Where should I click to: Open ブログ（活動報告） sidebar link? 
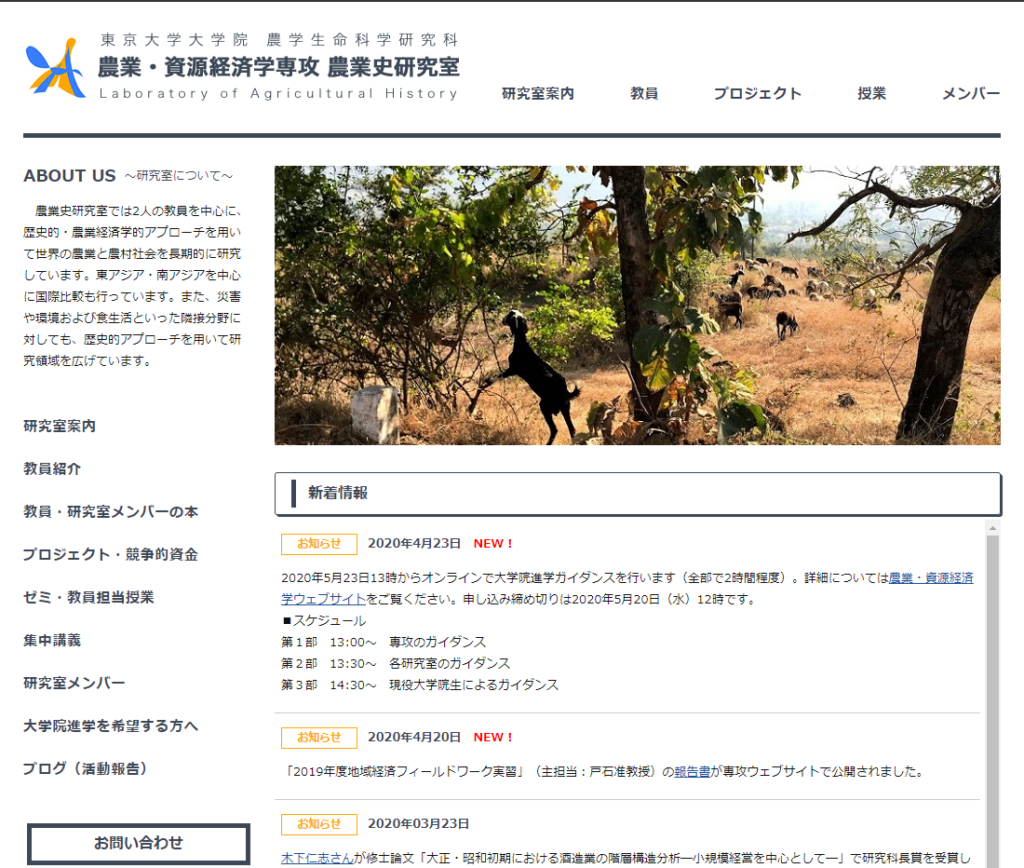pos(85,769)
